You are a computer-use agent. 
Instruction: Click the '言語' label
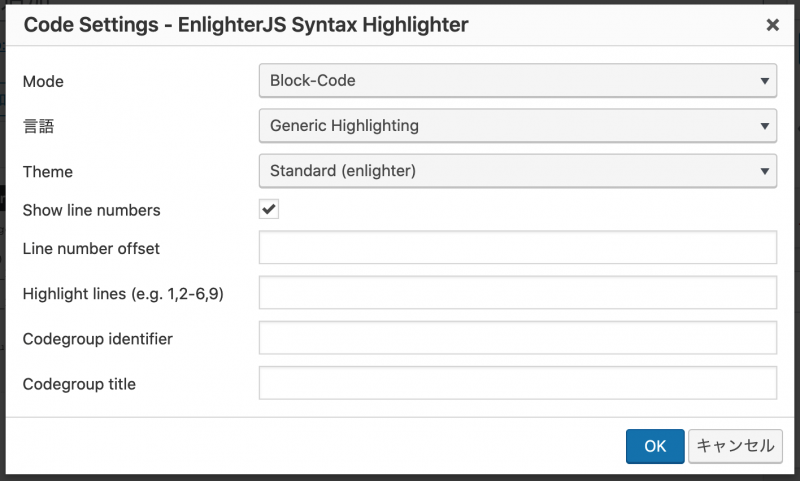click(x=39, y=126)
